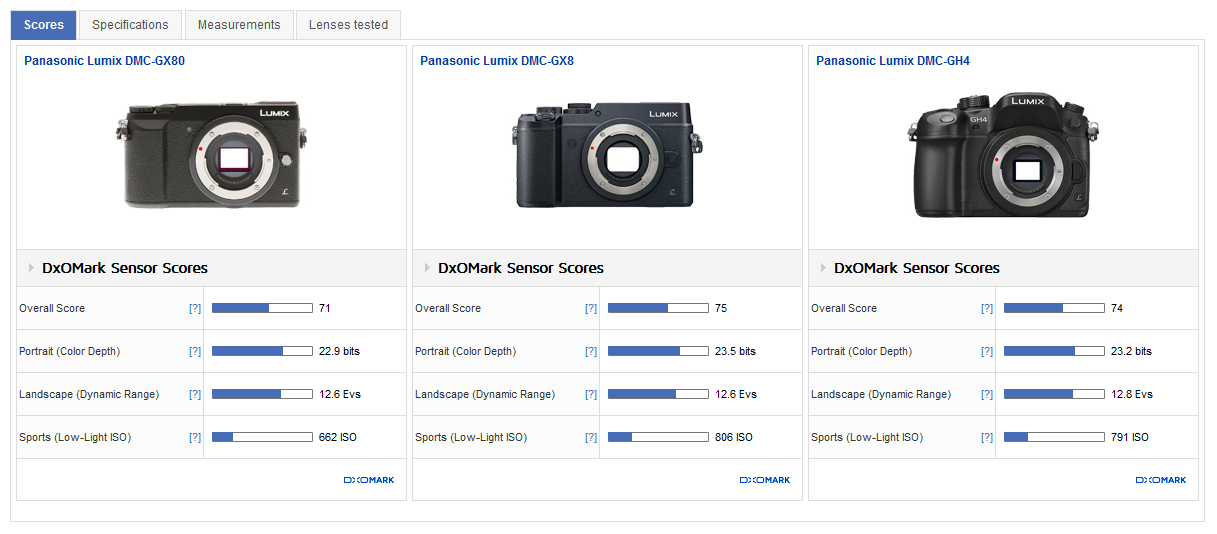Show help for GH4 Sports Low-Light ISO

987,438
